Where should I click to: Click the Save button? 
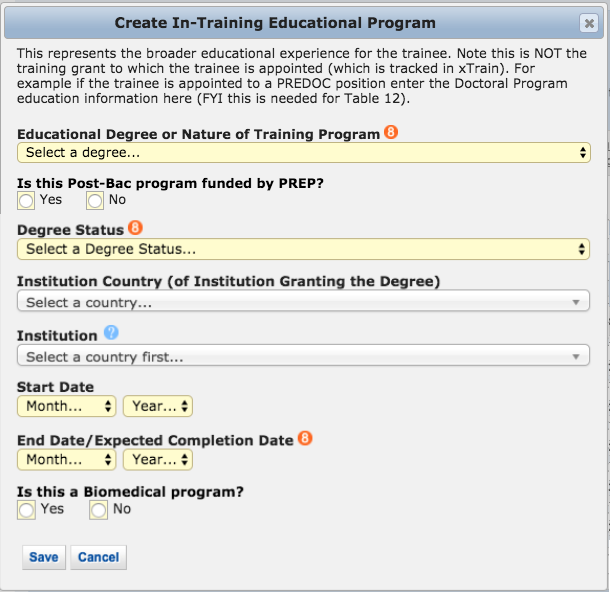(43, 557)
